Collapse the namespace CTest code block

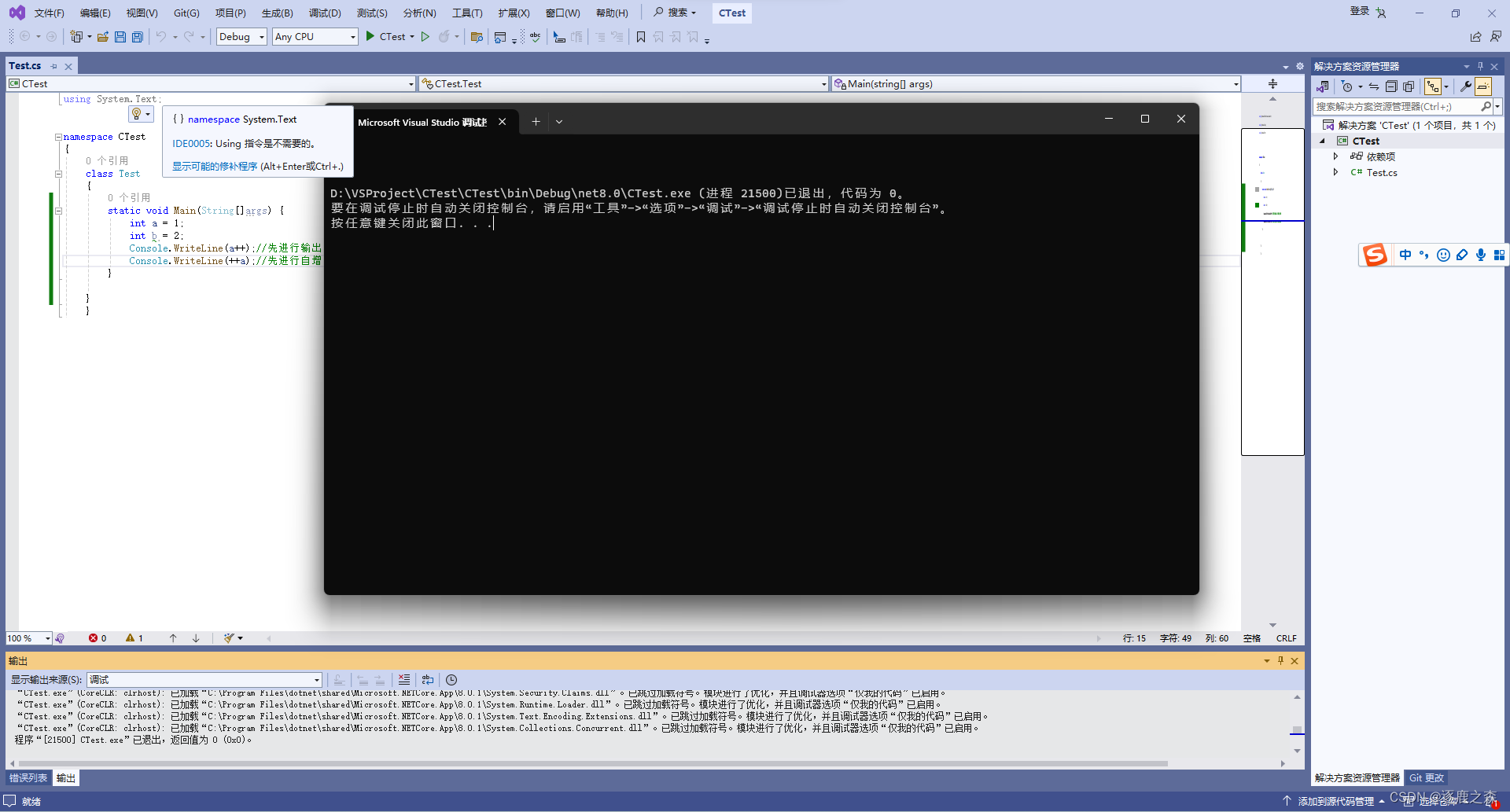58,137
